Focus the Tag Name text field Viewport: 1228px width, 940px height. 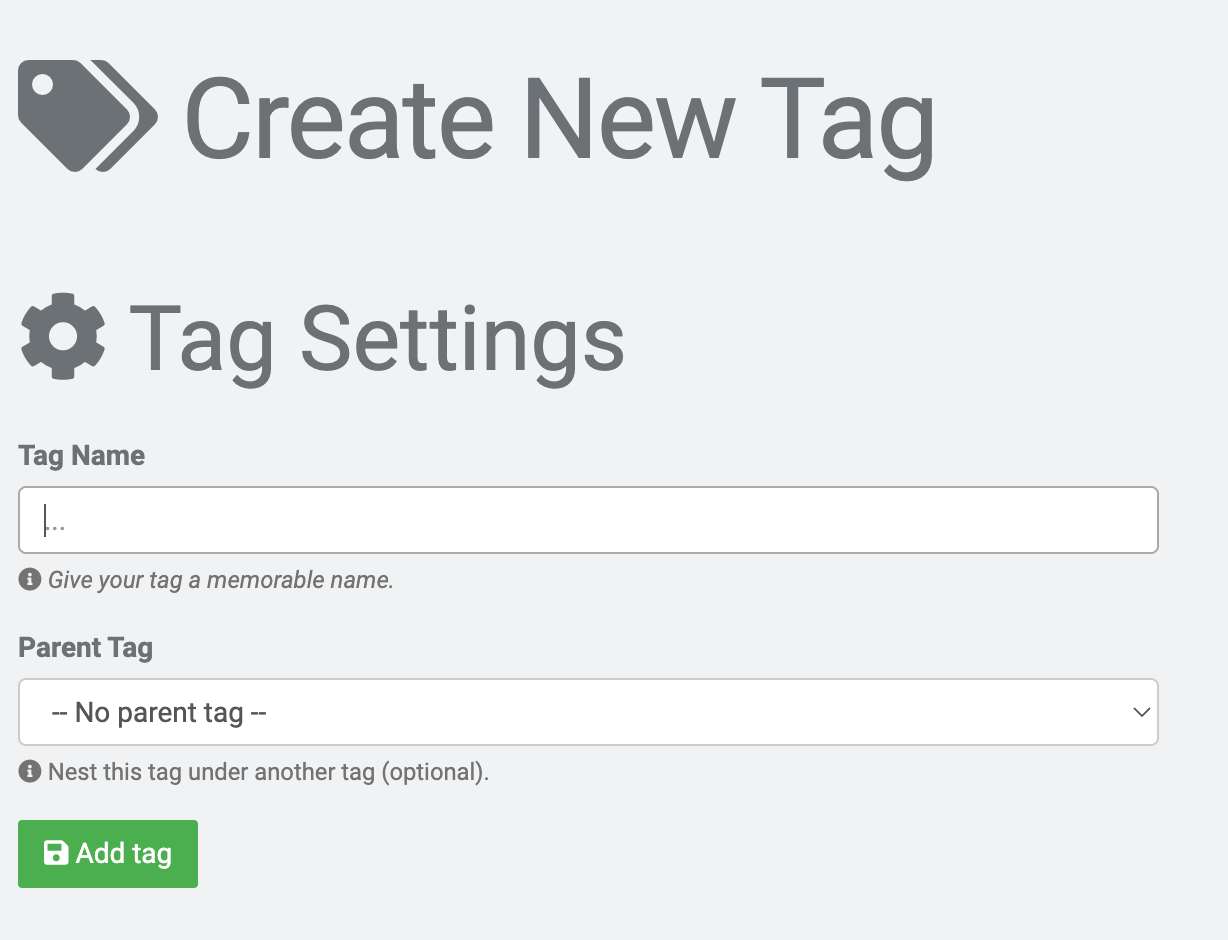(588, 520)
